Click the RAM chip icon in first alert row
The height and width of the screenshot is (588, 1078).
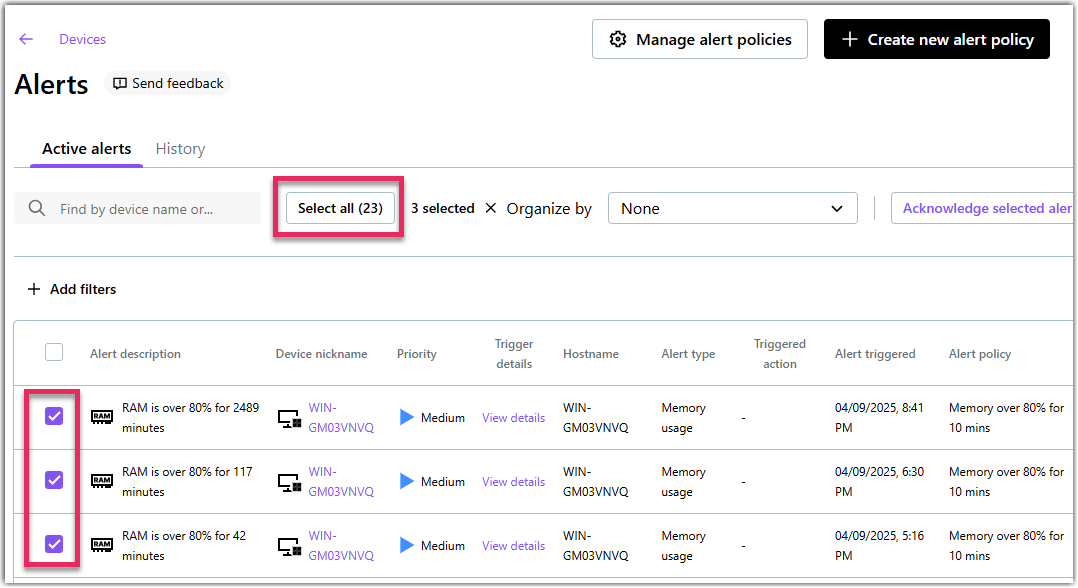[102, 417]
